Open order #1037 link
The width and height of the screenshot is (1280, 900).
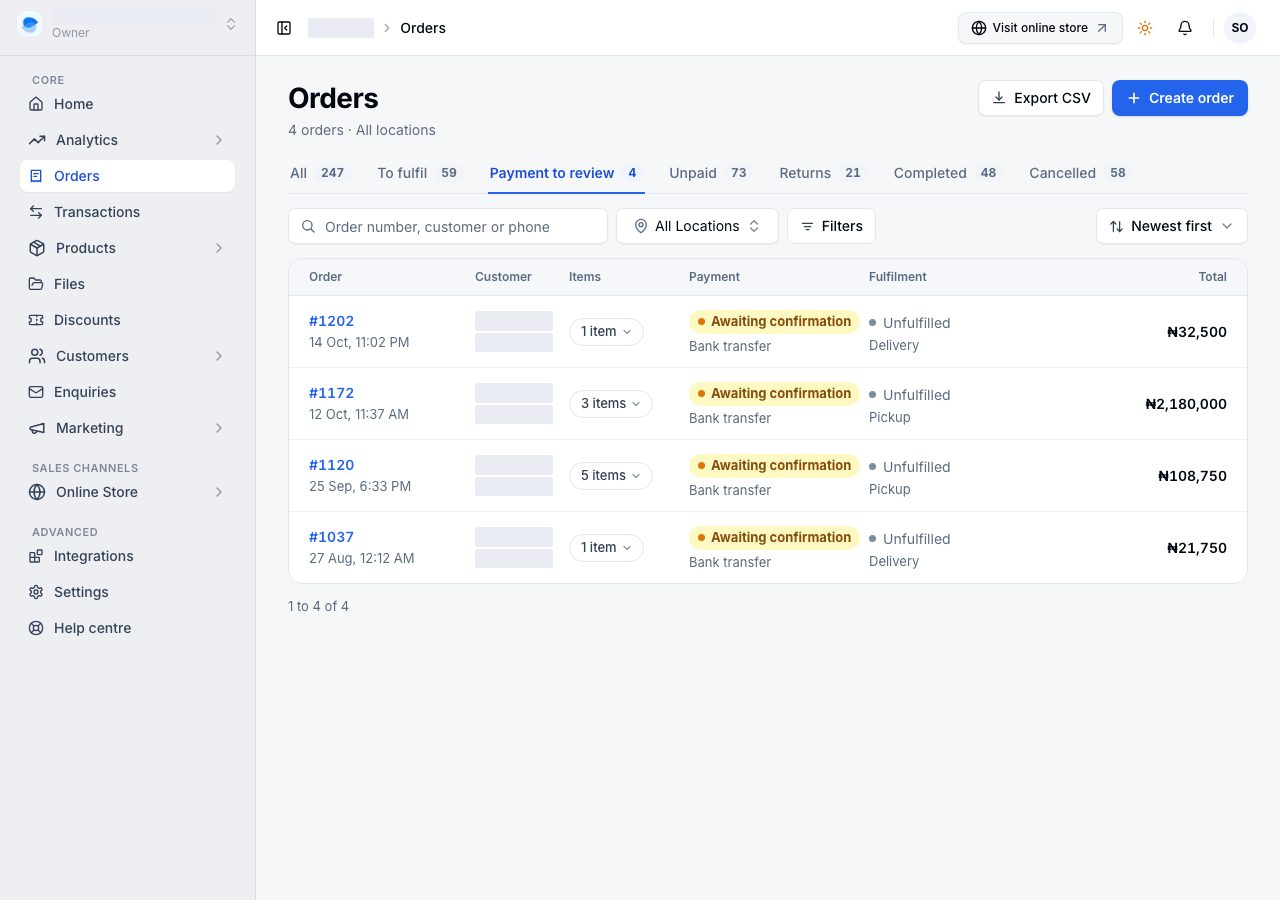(331, 537)
